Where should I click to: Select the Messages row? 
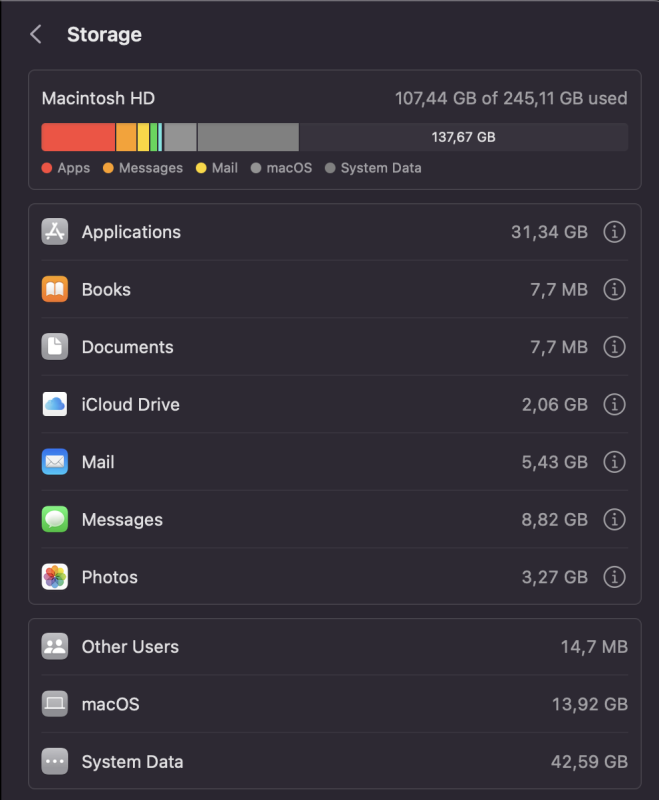tap(335, 519)
